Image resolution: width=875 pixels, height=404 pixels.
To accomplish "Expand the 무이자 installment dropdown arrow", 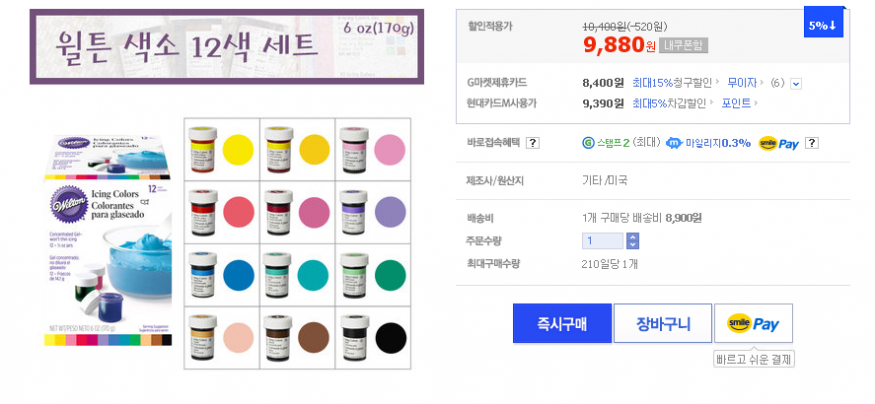I will click(796, 83).
